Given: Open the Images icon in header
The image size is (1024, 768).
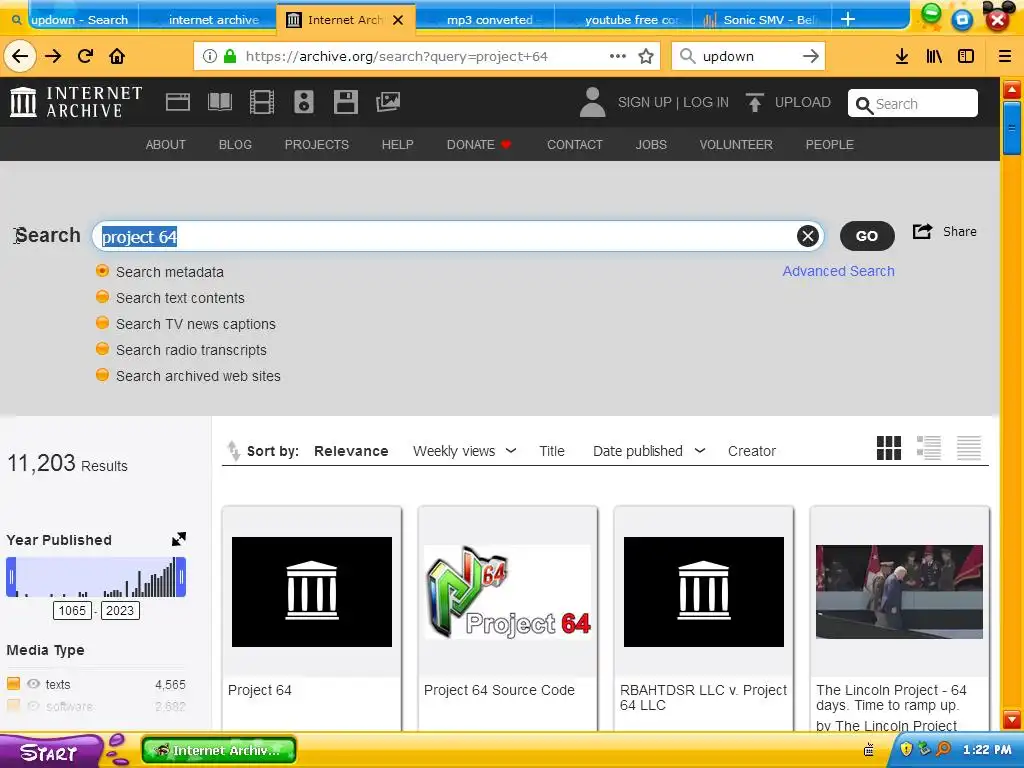Looking at the screenshot, I should pos(388,102).
